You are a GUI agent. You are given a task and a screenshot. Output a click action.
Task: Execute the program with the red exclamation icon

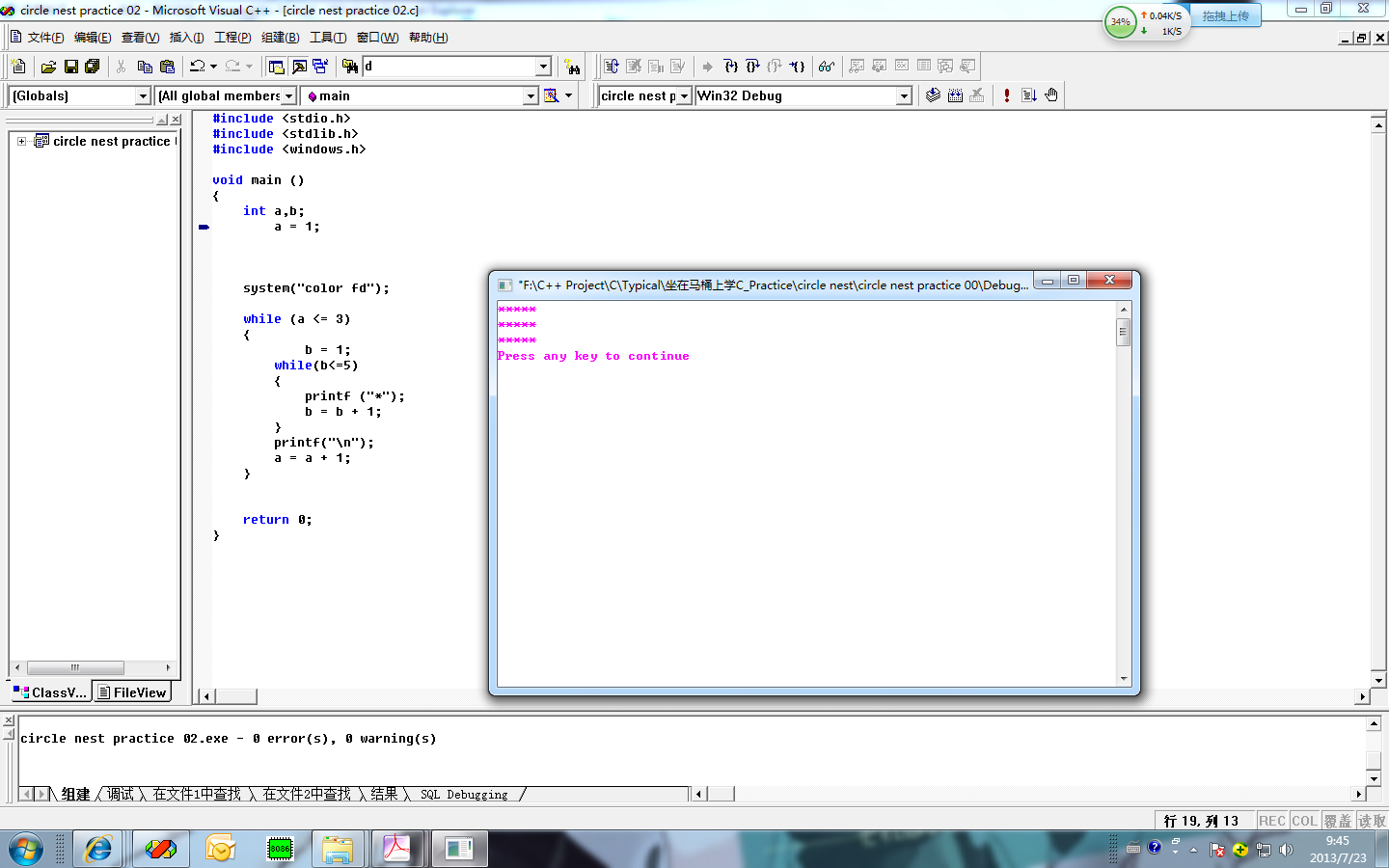(x=1007, y=95)
